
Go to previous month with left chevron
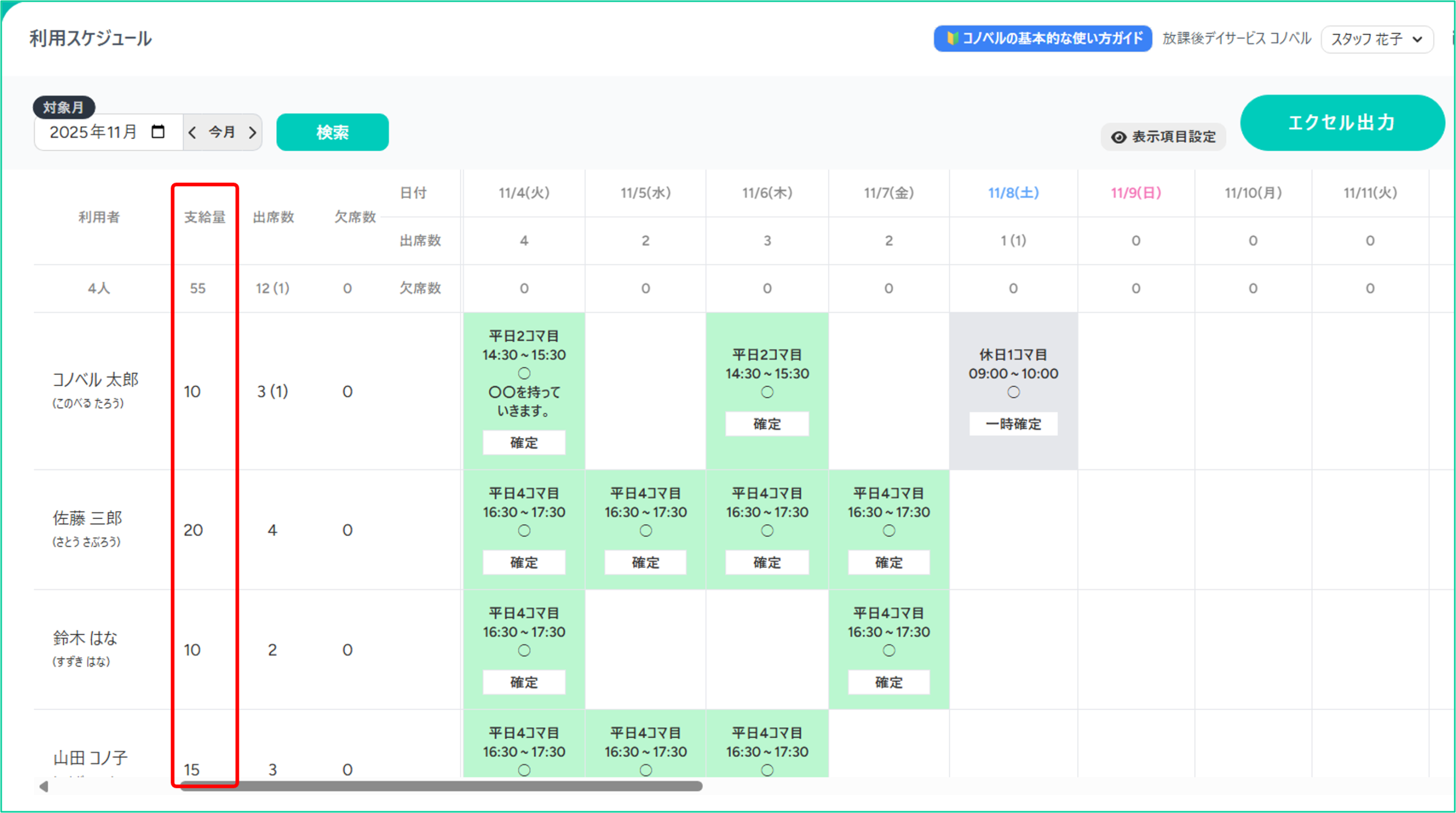click(x=192, y=132)
